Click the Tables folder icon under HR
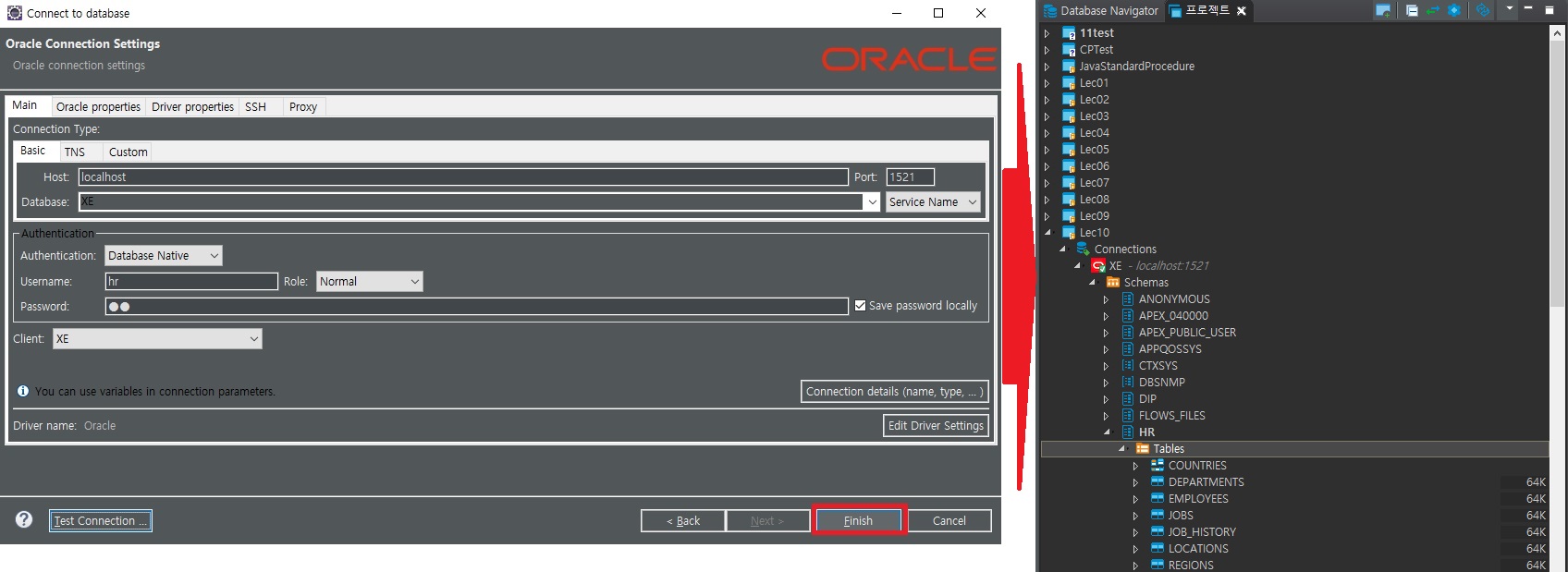 pyautogui.click(x=1143, y=448)
